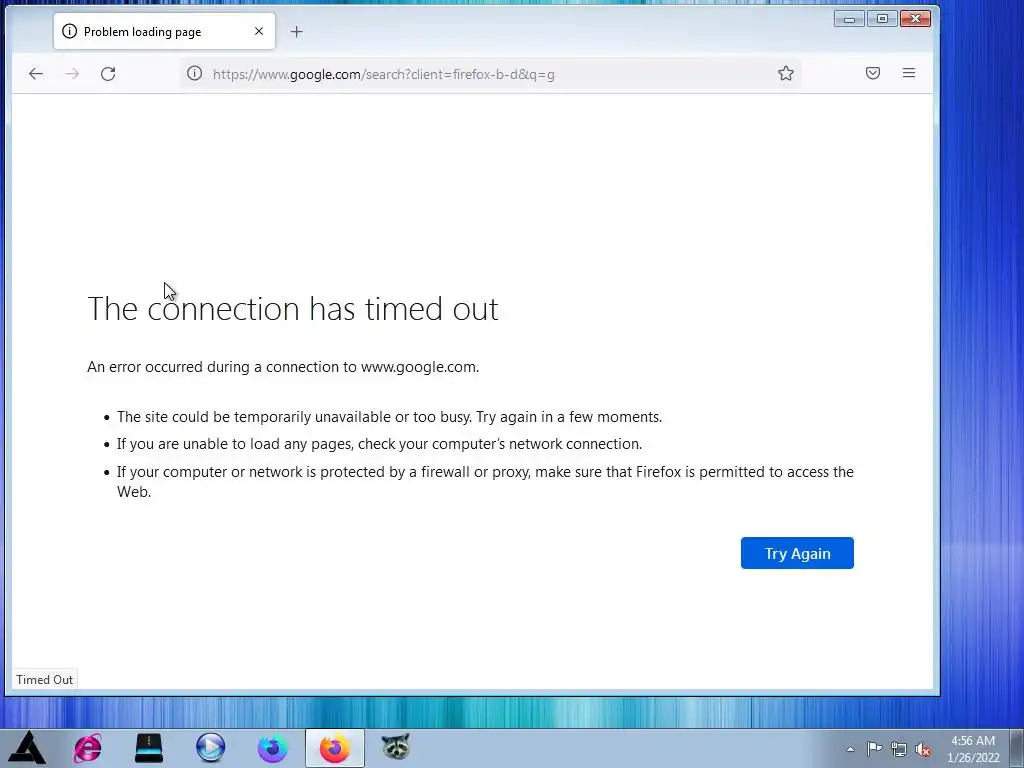Click the bullet about site temporarily unavailable
1024x768 pixels.
point(389,417)
